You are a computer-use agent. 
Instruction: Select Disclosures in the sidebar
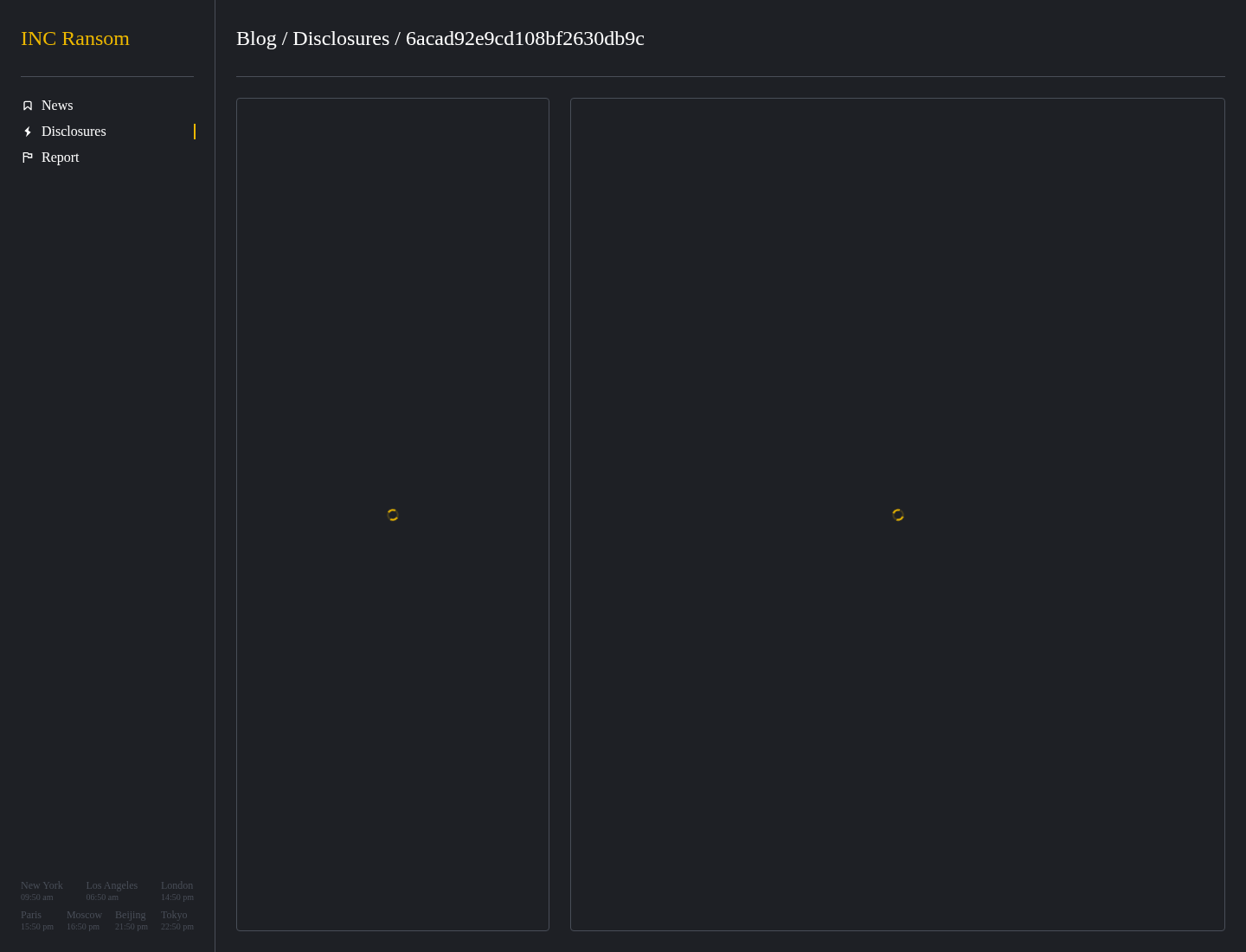(74, 132)
